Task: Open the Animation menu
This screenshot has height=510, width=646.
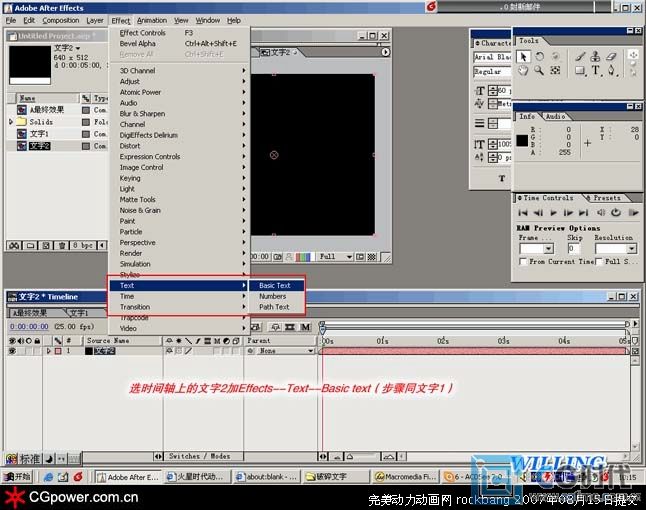Action: tap(152, 20)
